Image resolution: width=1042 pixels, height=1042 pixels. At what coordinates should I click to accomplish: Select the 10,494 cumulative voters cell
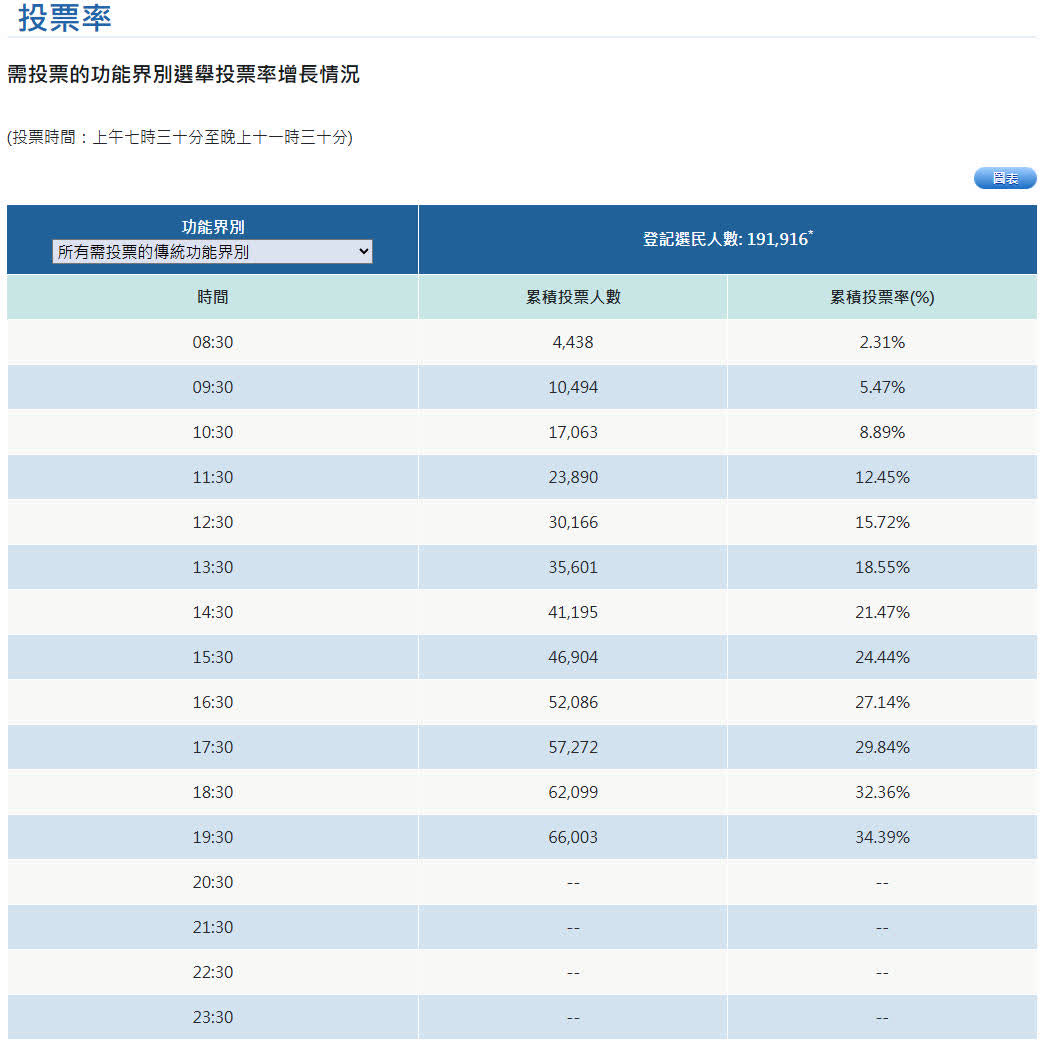(x=573, y=387)
